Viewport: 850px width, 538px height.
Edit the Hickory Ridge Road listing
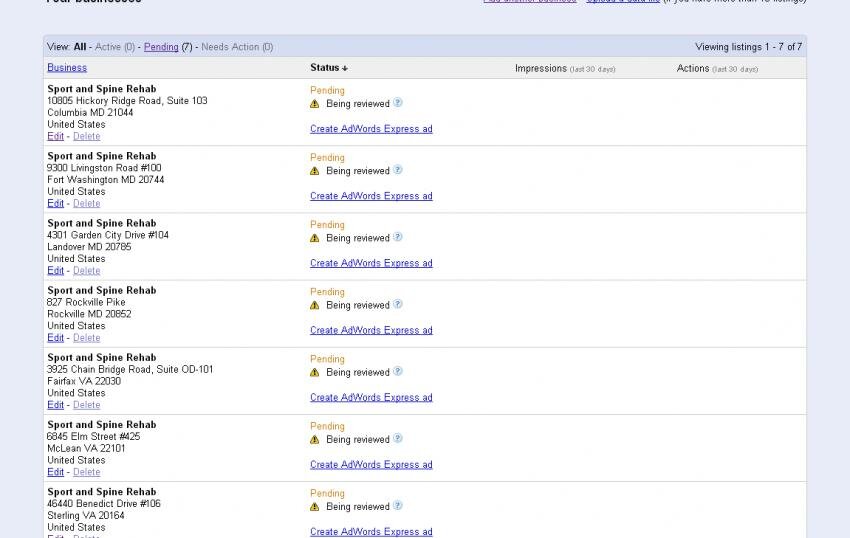click(55, 136)
